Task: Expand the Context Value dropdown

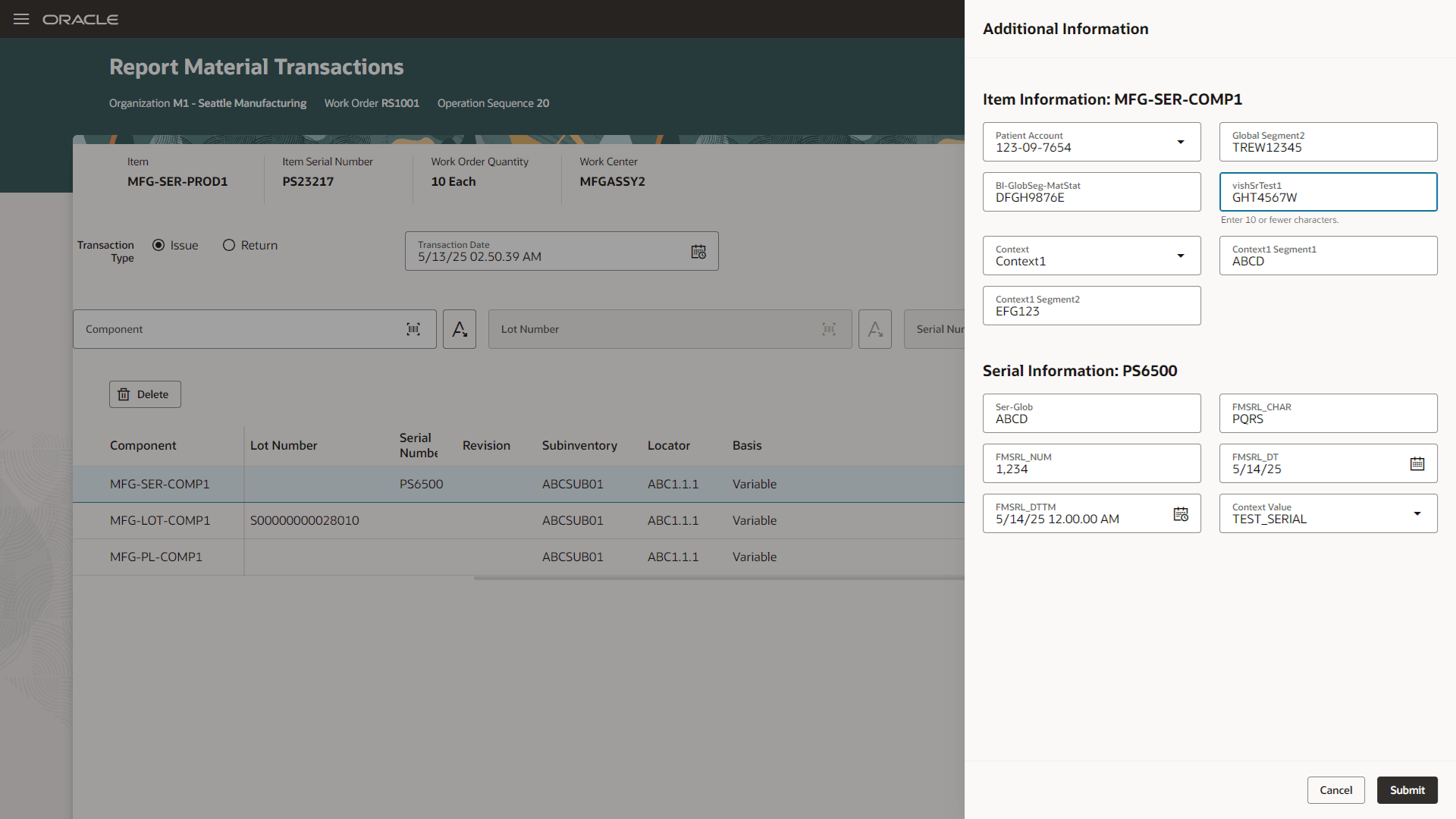Action: pos(1417,513)
